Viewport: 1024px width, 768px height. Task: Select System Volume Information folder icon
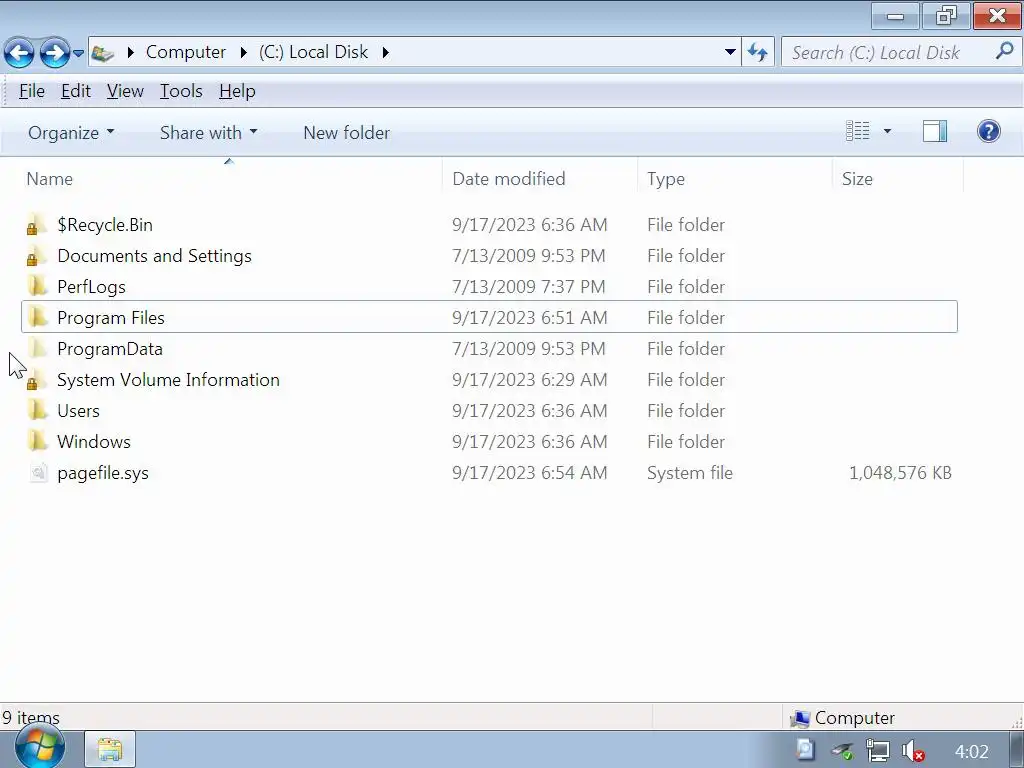click(x=37, y=379)
